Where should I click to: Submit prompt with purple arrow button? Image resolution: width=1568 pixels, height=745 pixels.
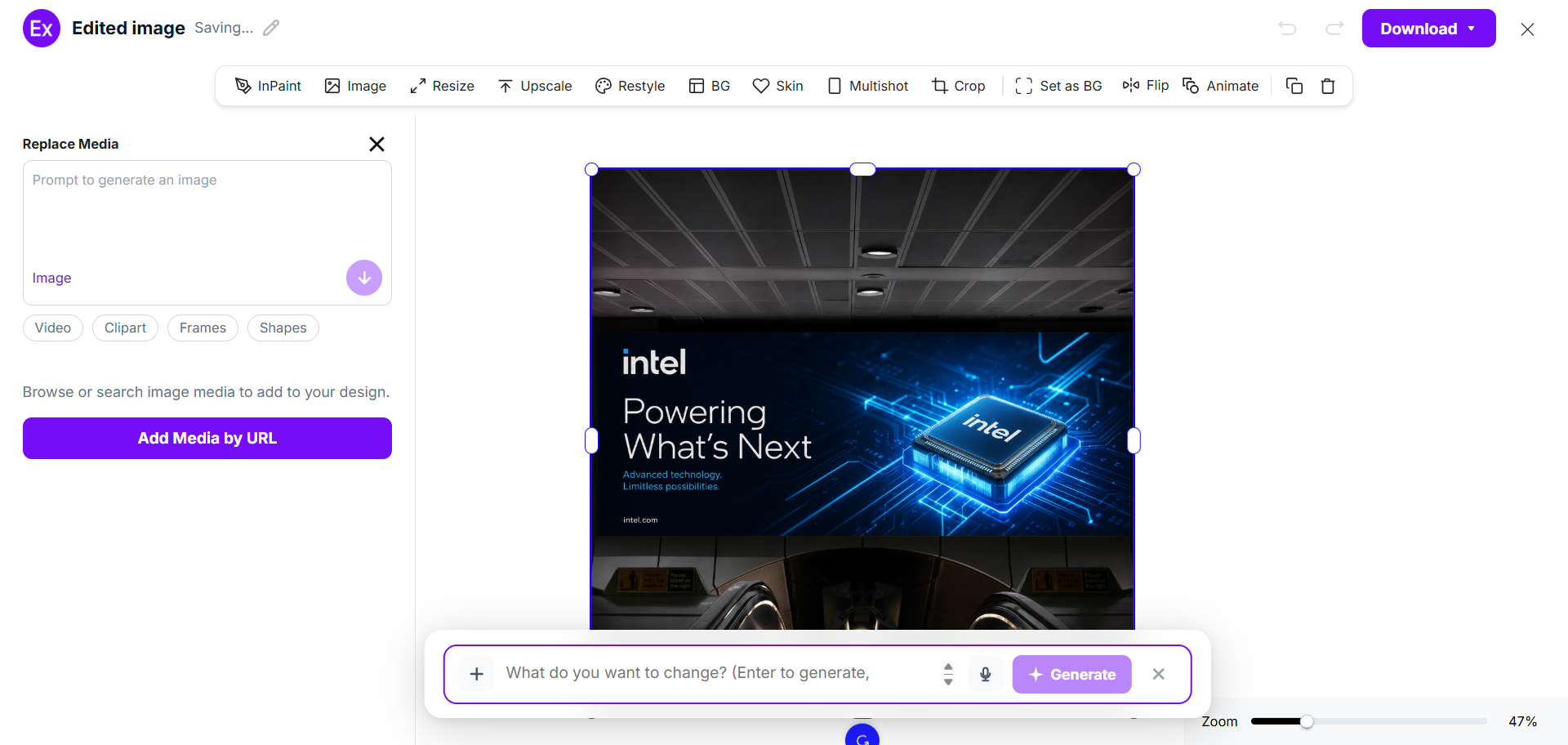pyautogui.click(x=364, y=278)
